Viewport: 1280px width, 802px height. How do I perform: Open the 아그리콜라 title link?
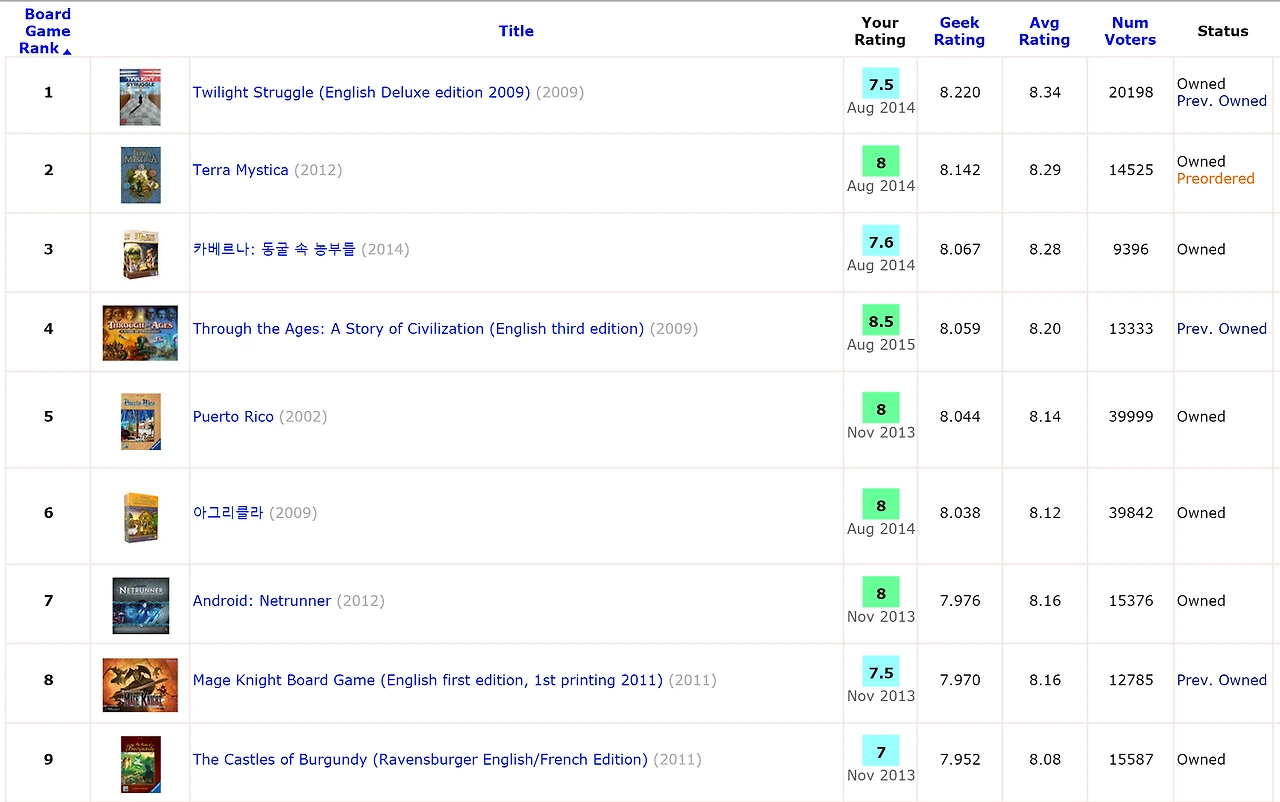point(228,513)
